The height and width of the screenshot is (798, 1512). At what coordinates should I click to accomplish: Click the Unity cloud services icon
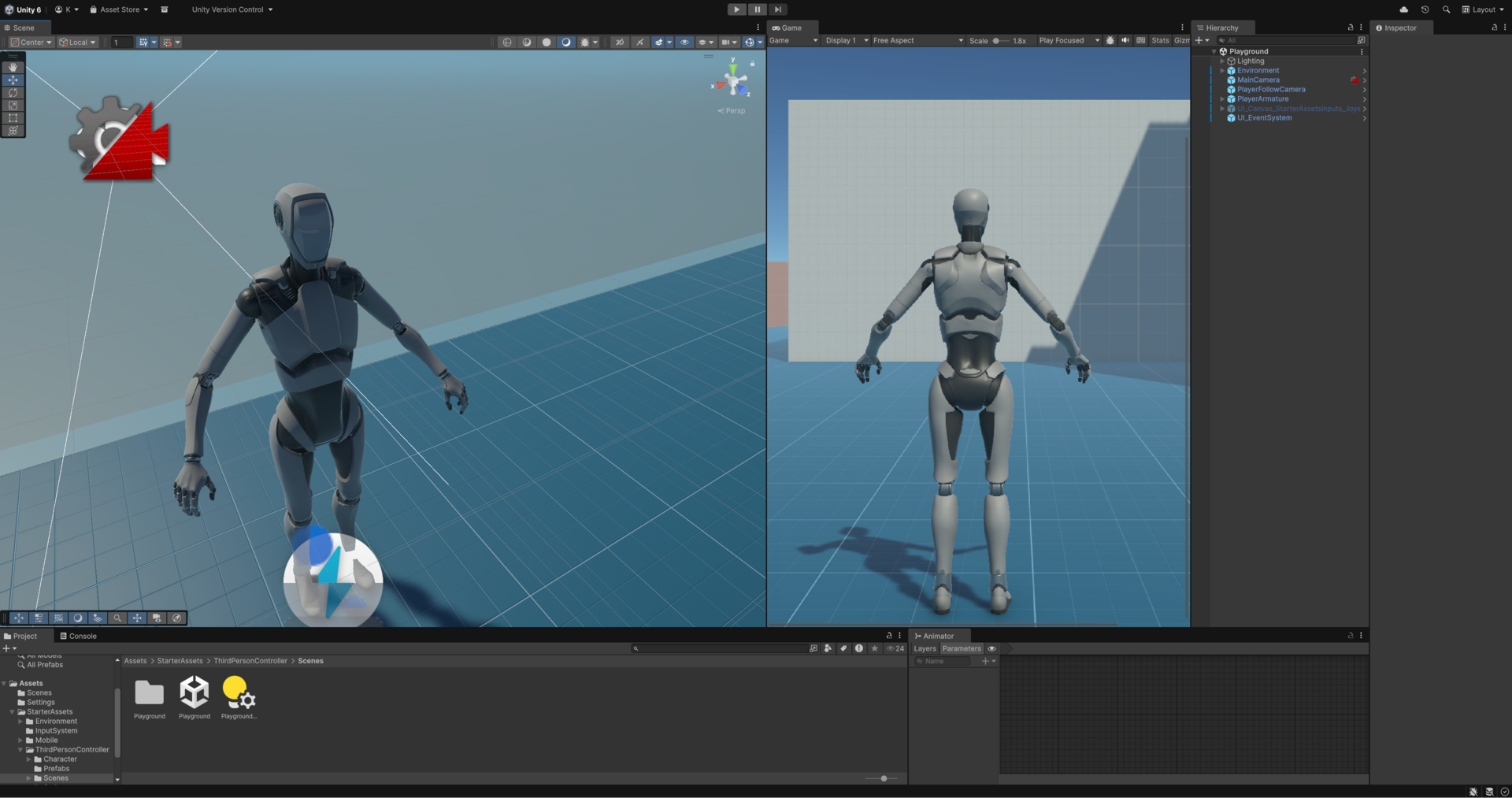click(1403, 9)
